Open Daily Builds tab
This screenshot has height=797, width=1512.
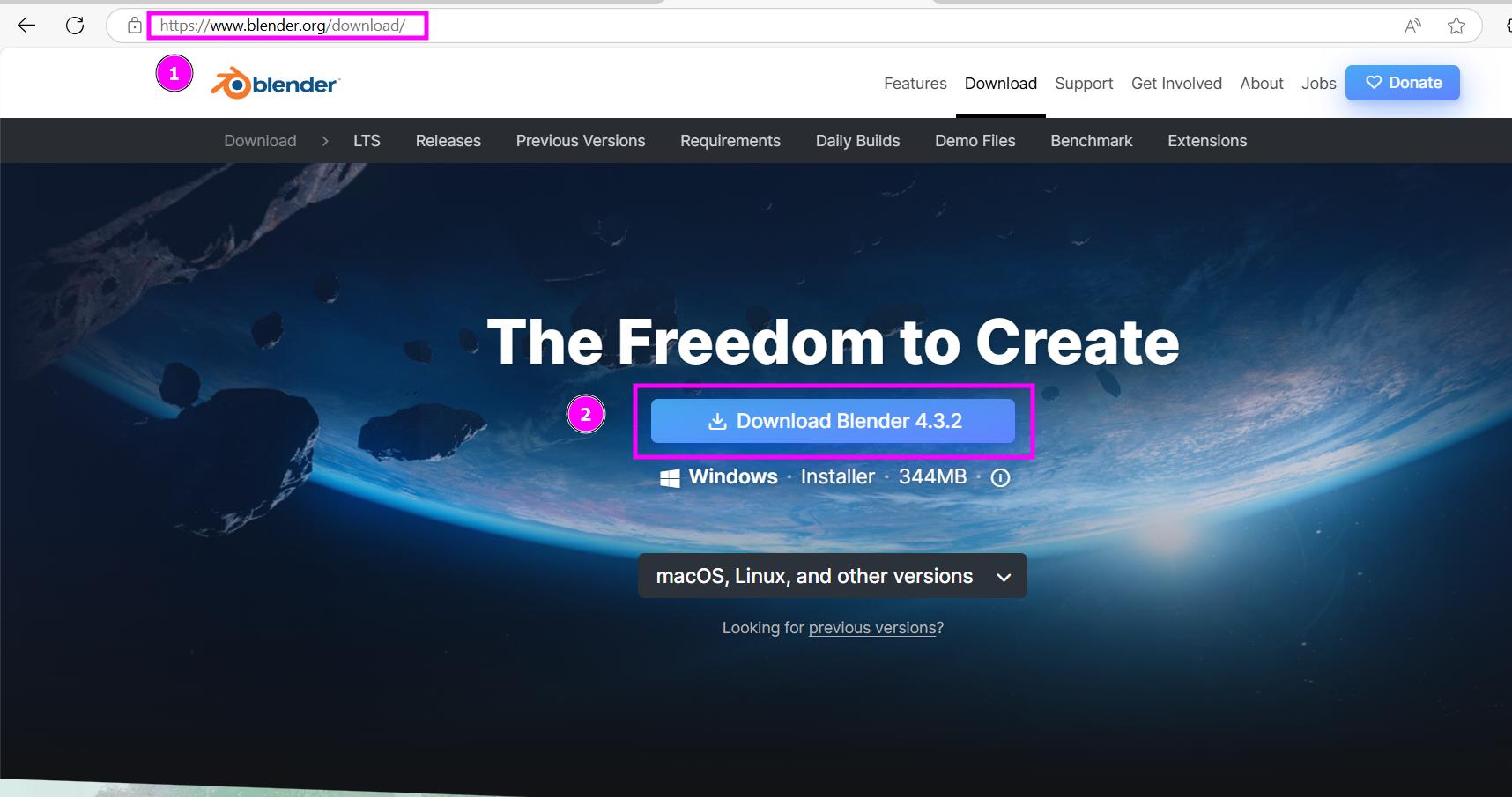(857, 141)
